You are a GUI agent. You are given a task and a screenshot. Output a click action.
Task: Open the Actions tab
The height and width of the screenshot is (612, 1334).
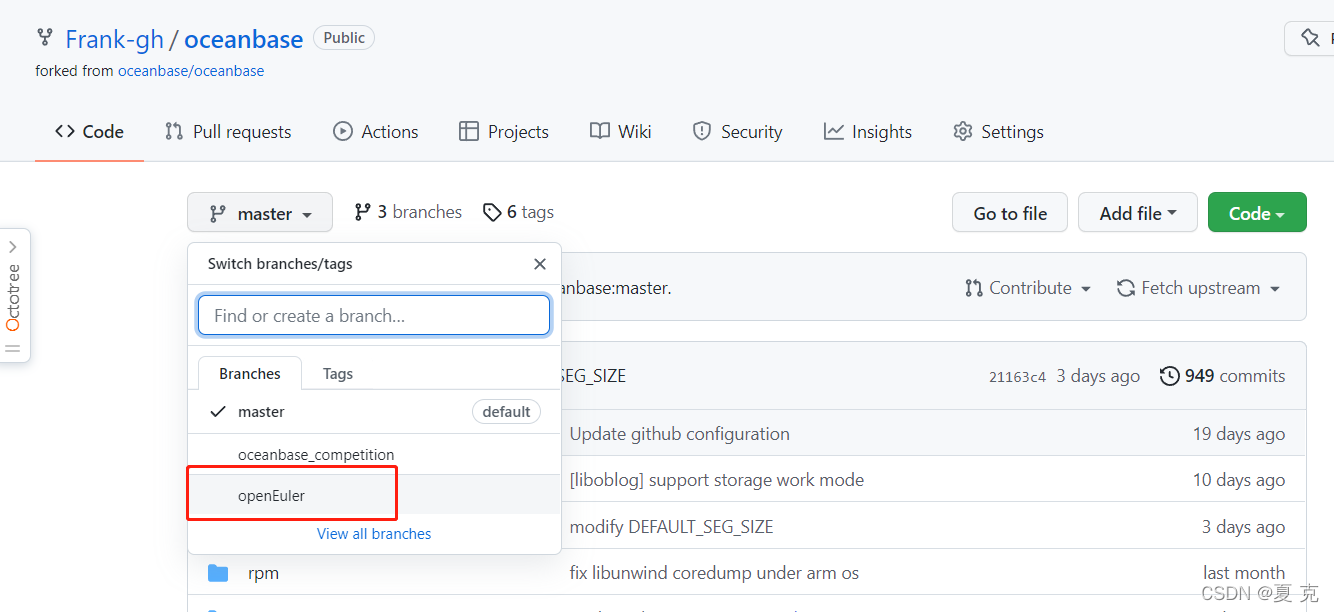tap(376, 131)
